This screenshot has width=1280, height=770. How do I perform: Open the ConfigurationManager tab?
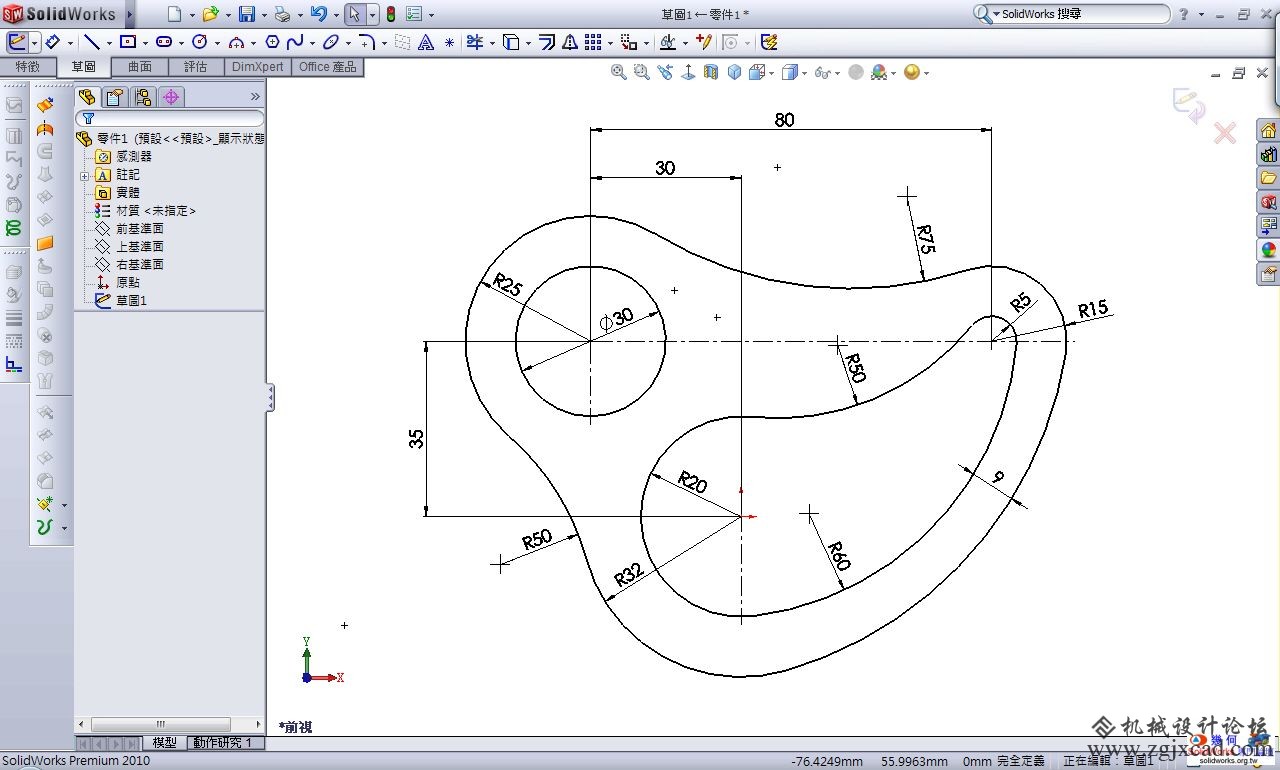[143, 97]
